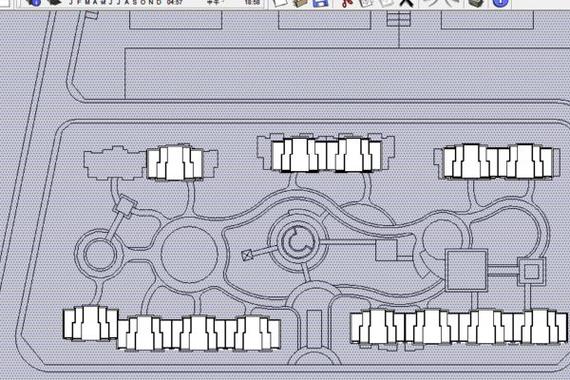Viewport: 570px width, 380px height.
Task: Select the white top-right building block
Action: pyautogui.click(x=498, y=161)
